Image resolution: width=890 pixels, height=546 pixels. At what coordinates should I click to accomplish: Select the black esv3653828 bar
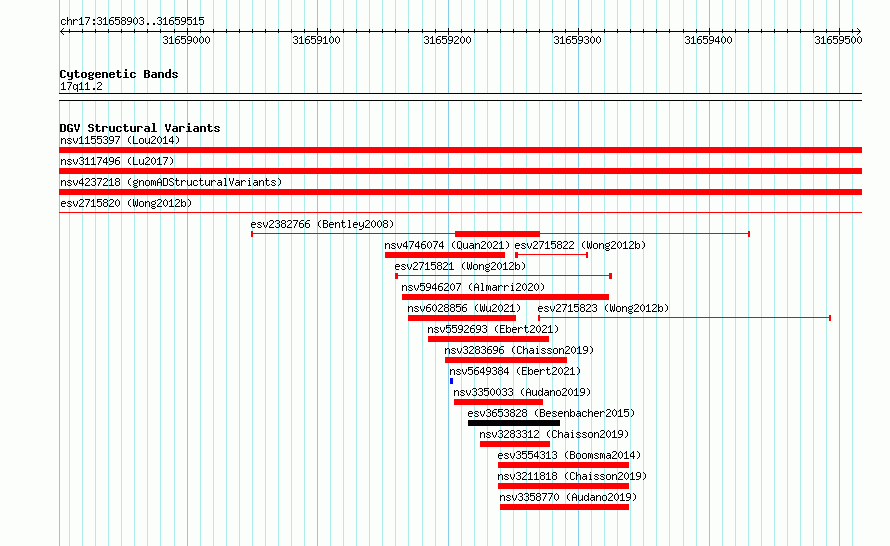[x=514, y=423]
